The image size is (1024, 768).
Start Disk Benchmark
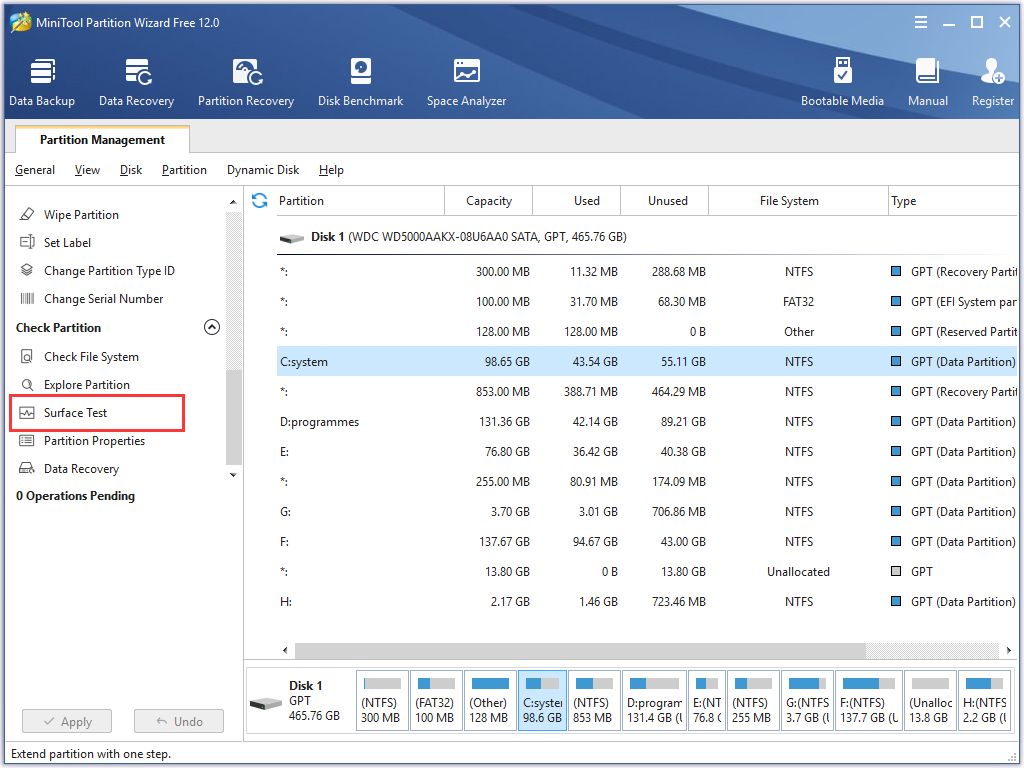coord(360,82)
